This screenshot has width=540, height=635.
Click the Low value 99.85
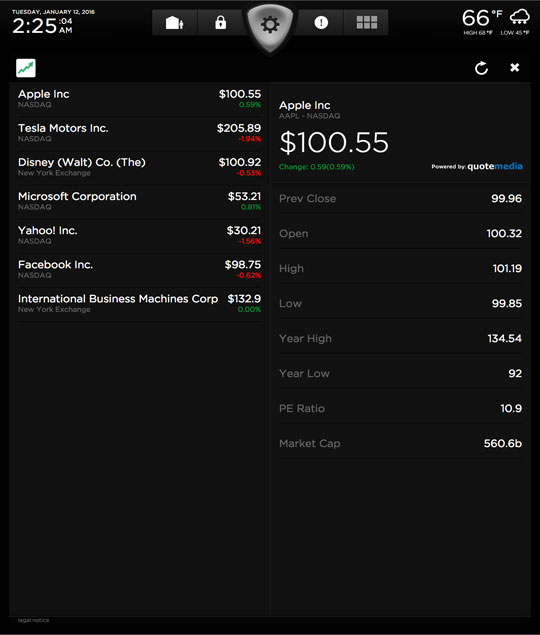(507, 303)
